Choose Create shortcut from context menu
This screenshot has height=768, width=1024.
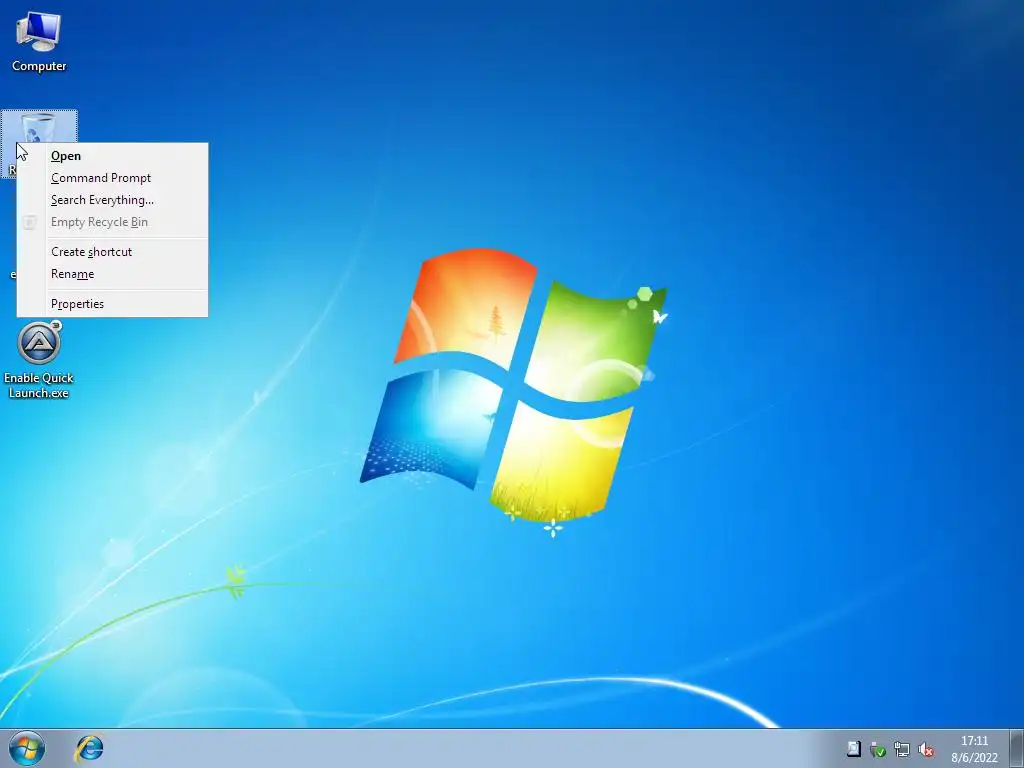pos(112,252)
